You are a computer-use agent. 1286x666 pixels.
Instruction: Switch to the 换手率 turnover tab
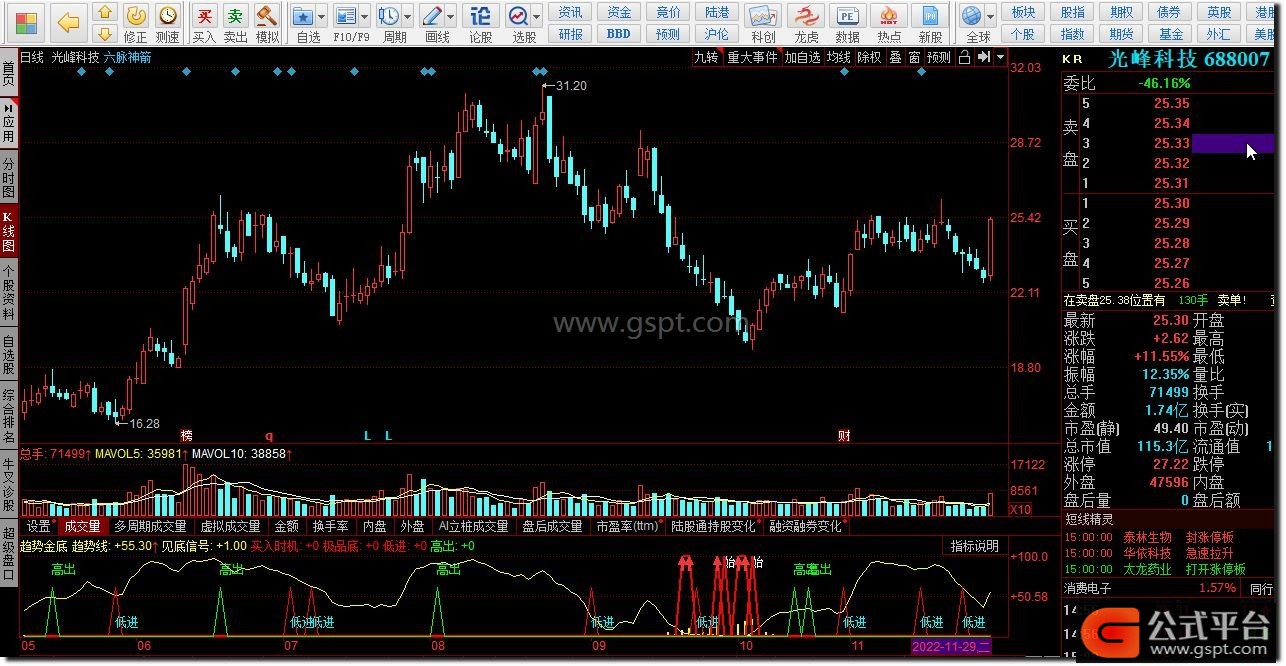pos(331,526)
